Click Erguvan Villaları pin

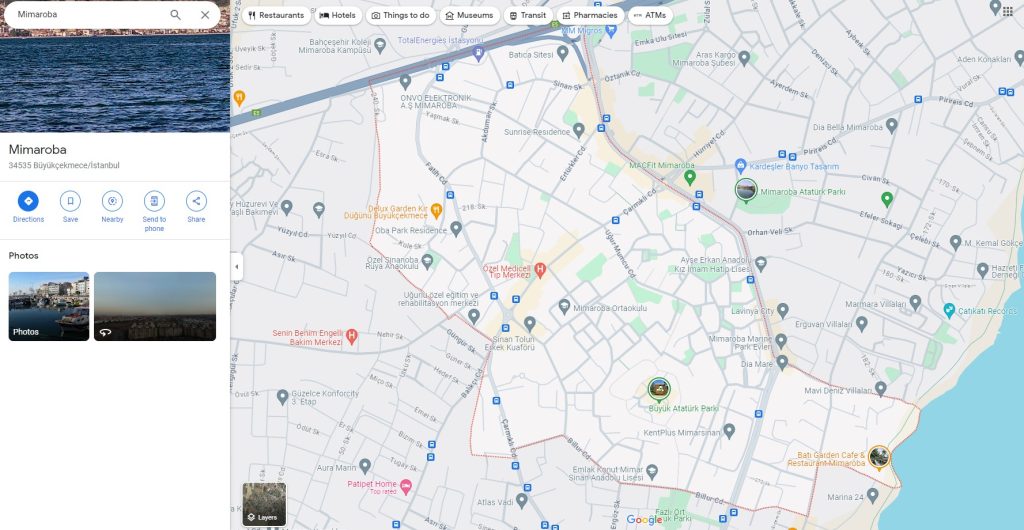click(861, 323)
